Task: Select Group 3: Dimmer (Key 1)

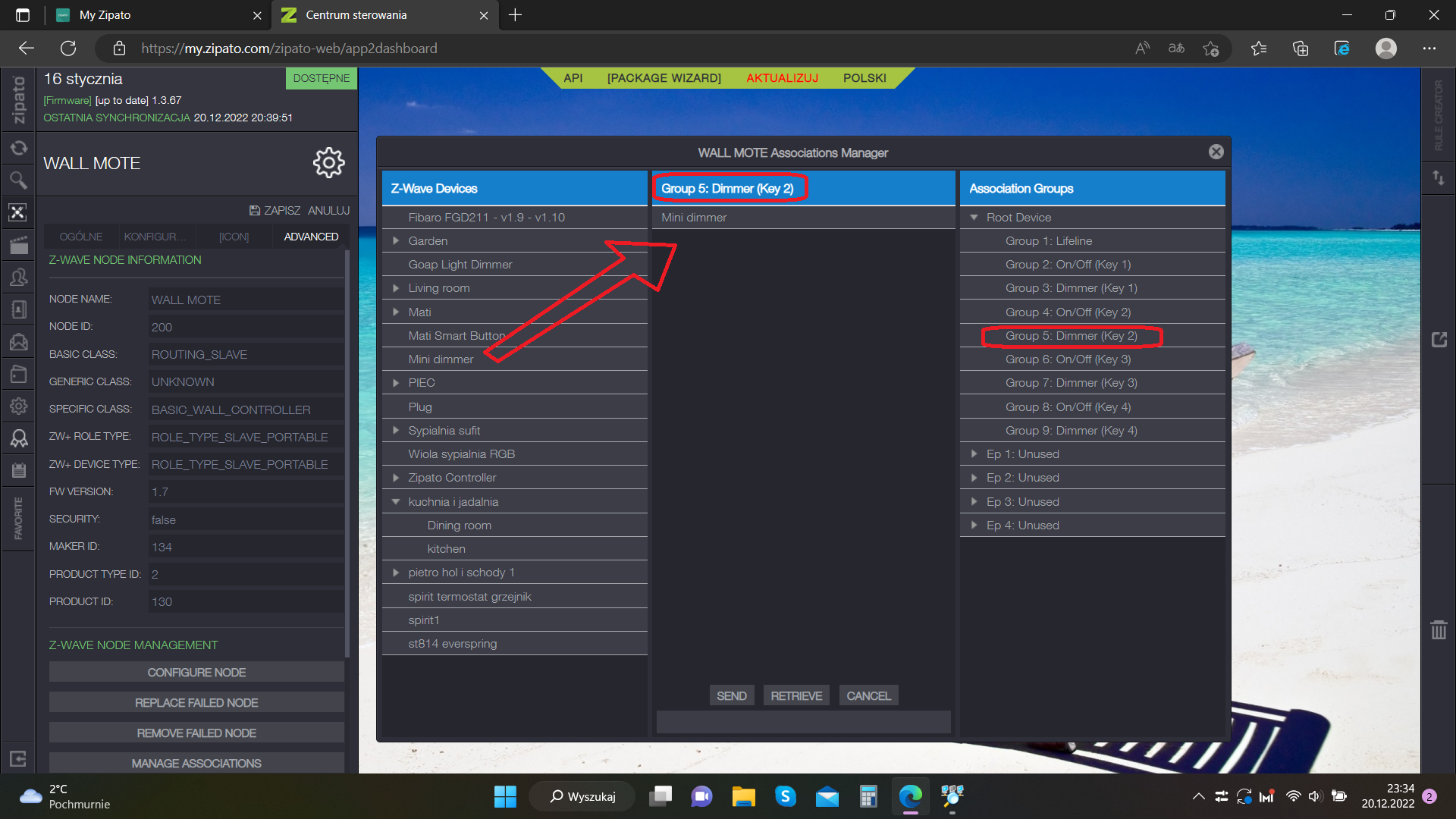Action: pos(1071,288)
